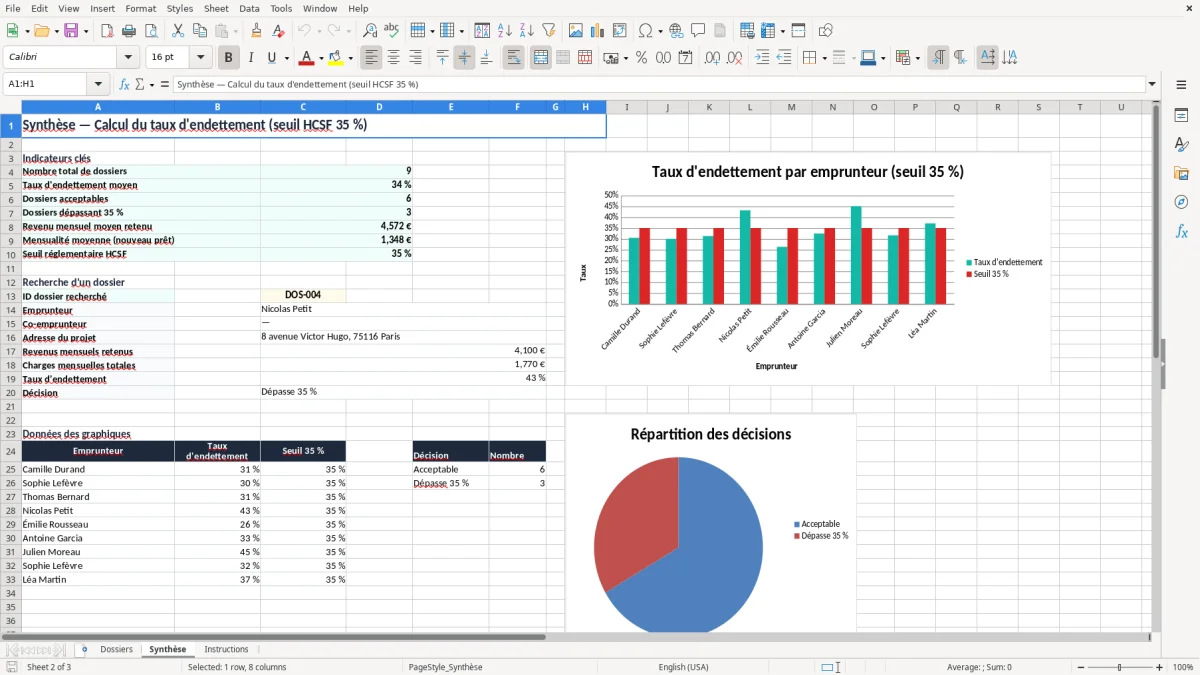Click Format as Percent icon
1200x675 pixels.
pos(642,58)
